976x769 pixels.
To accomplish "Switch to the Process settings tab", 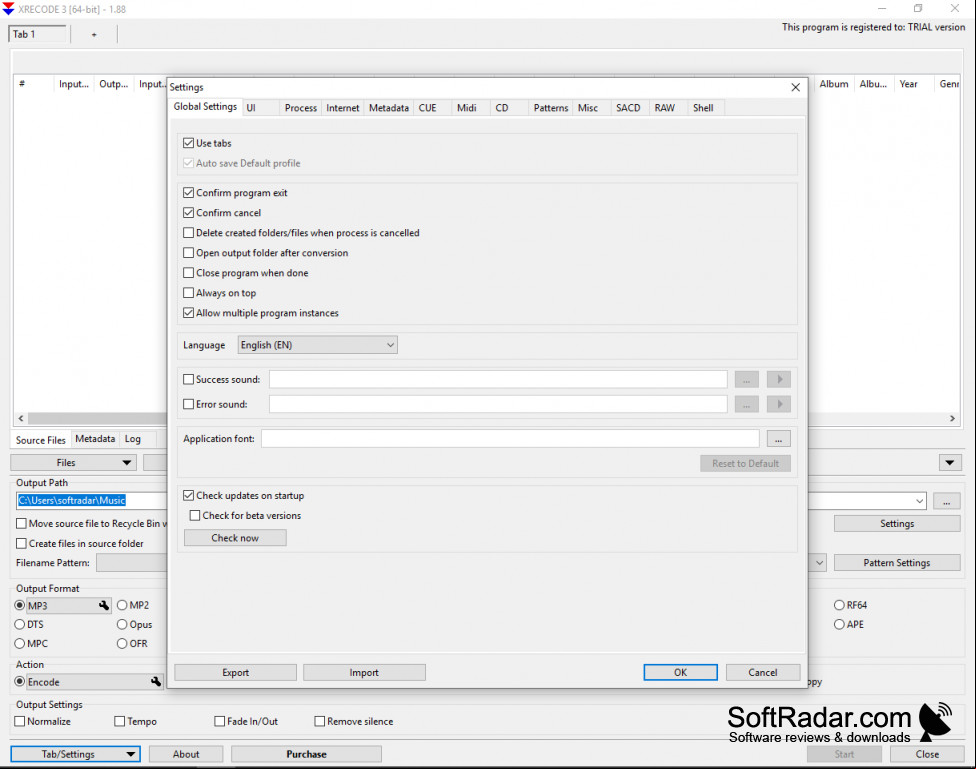I will 301,108.
